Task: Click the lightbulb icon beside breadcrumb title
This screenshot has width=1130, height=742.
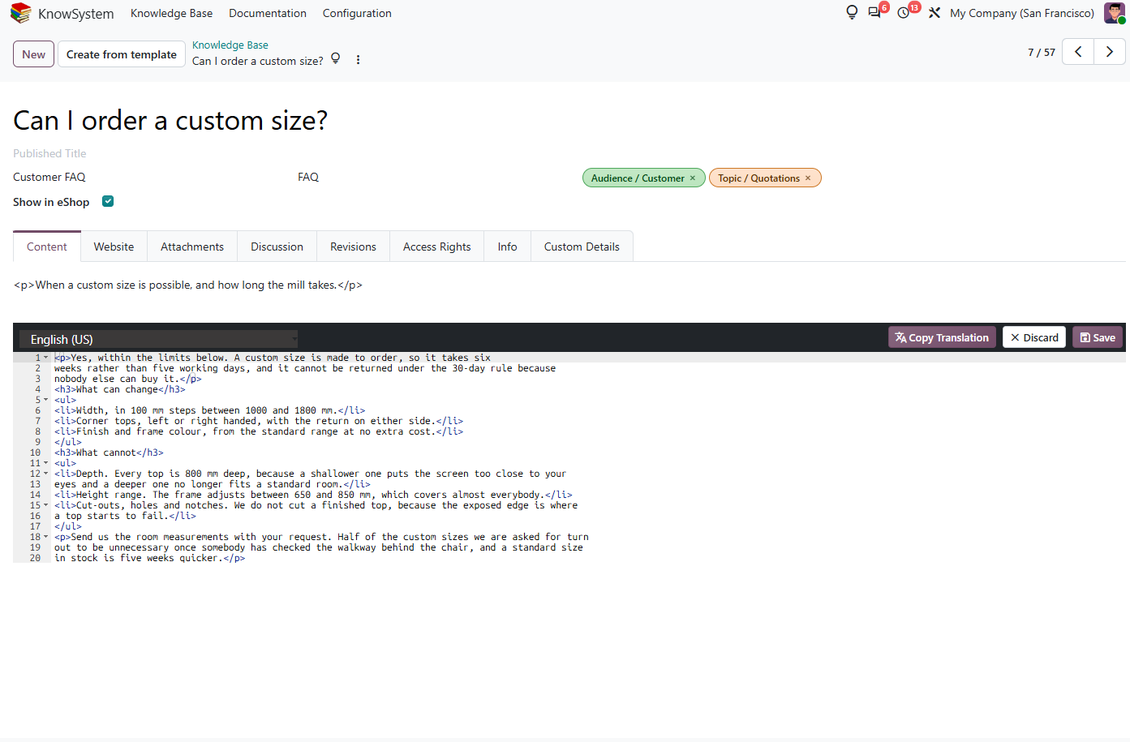Action: [x=335, y=59]
